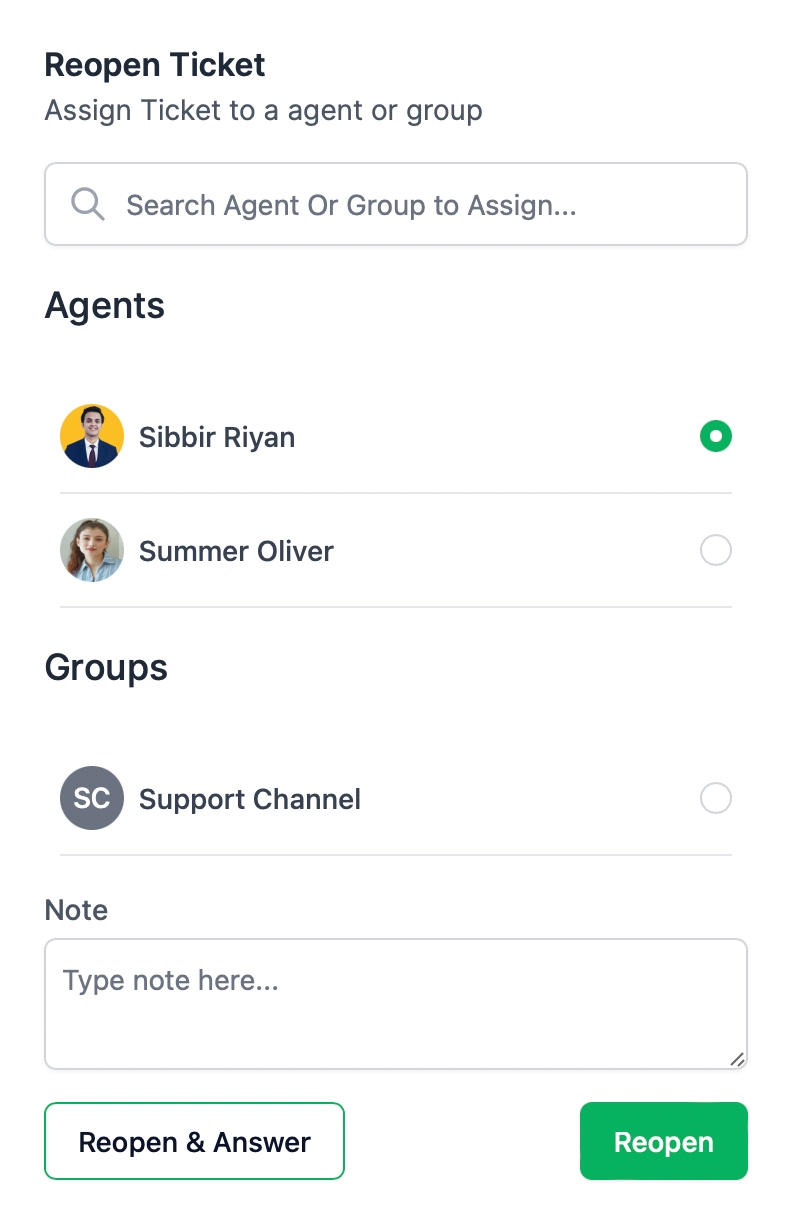Click the Groups section heading
Image resolution: width=792 pixels, height=1224 pixels.
tap(106, 667)
